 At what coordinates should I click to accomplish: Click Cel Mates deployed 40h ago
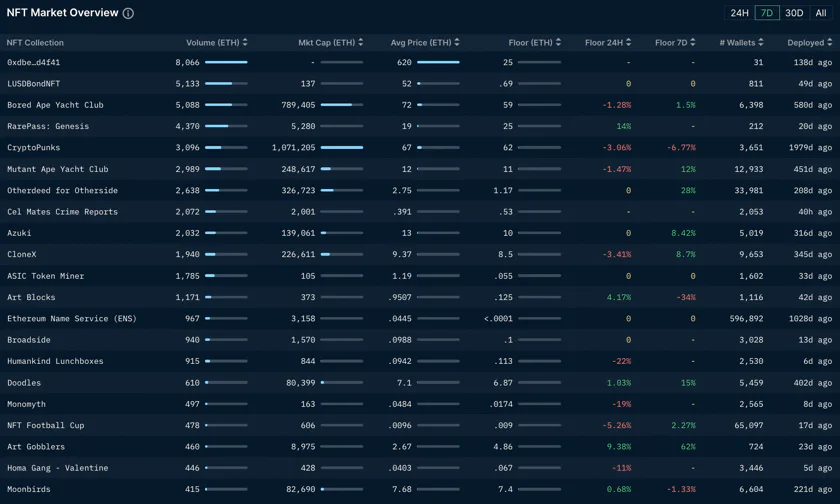[815, 212]
